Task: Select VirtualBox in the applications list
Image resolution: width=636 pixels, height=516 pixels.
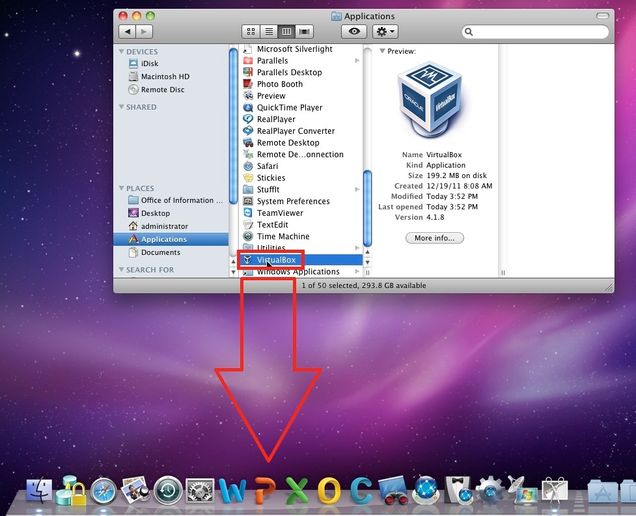Action: 300,260
